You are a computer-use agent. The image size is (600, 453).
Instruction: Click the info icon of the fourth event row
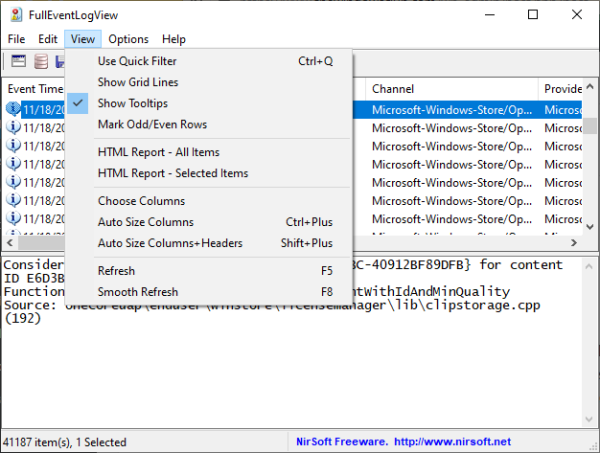[13, 163]
